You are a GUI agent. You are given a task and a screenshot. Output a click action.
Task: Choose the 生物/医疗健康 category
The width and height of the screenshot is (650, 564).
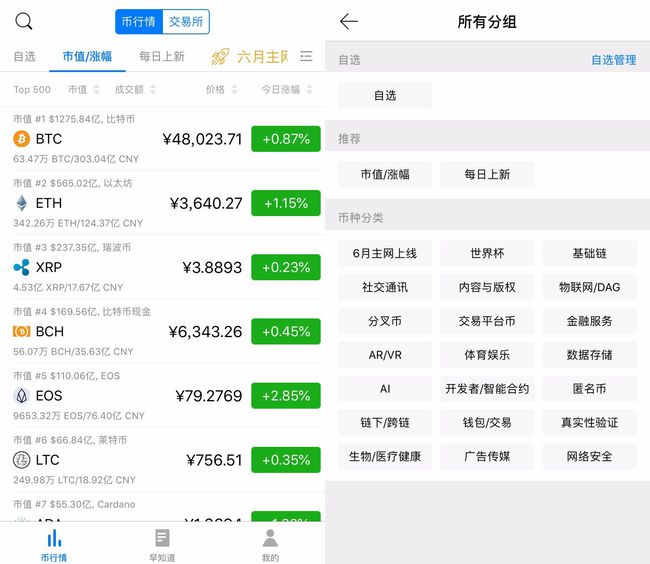385,456
